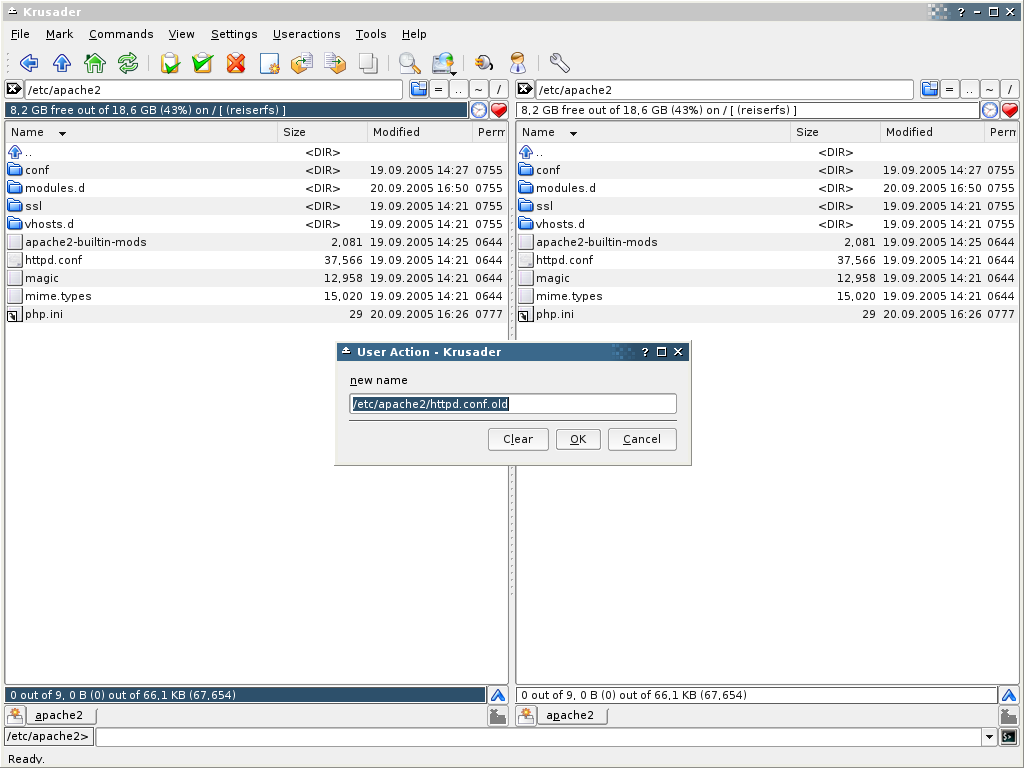Unselect all using the red X icon
Image resolution: width=1024 pixels, height=768 pixels.
[236, 63]
